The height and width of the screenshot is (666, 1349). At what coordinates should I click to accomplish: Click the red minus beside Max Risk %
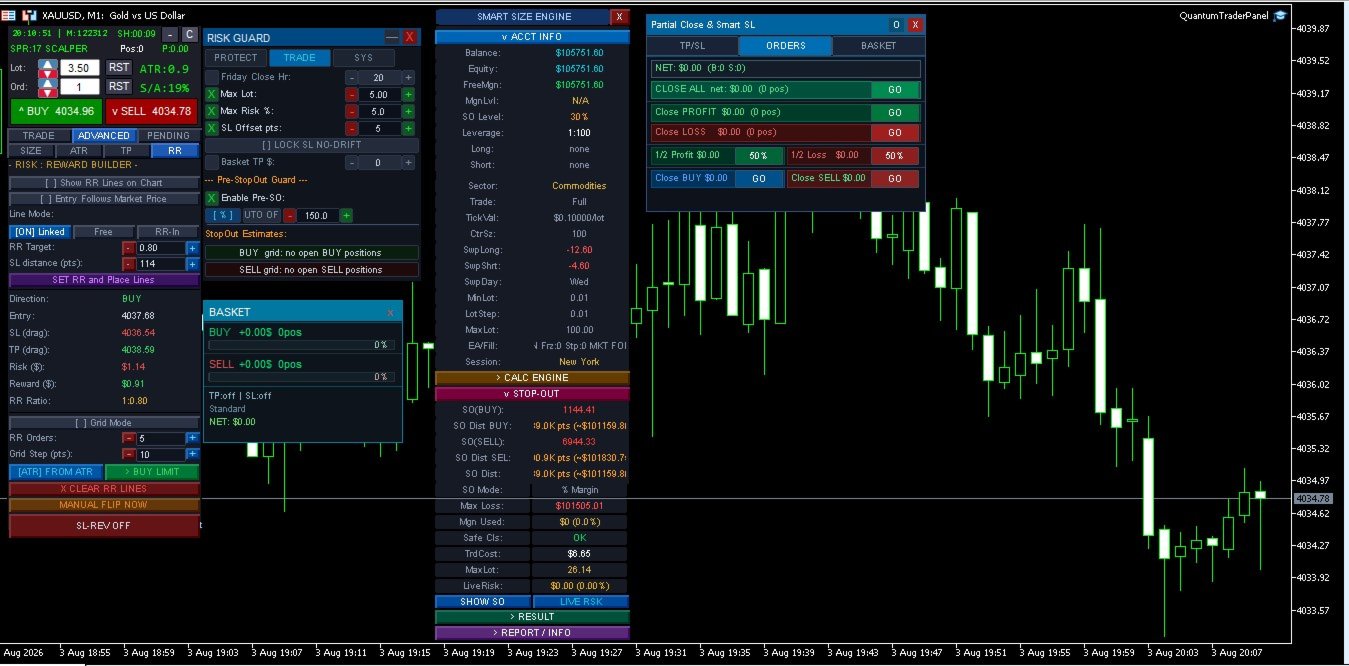pyautogui.click(x=352, y=111)
